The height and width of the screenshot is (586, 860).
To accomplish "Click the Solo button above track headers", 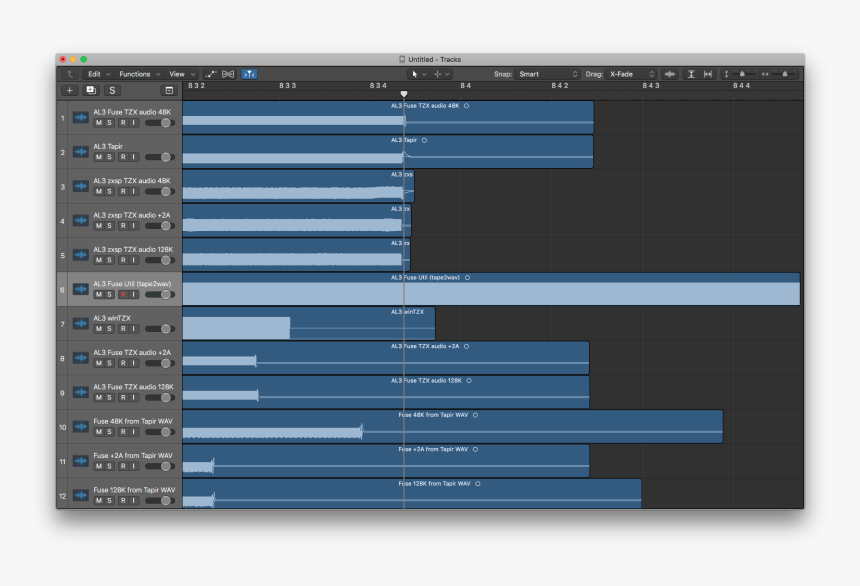I will point(112,90).
